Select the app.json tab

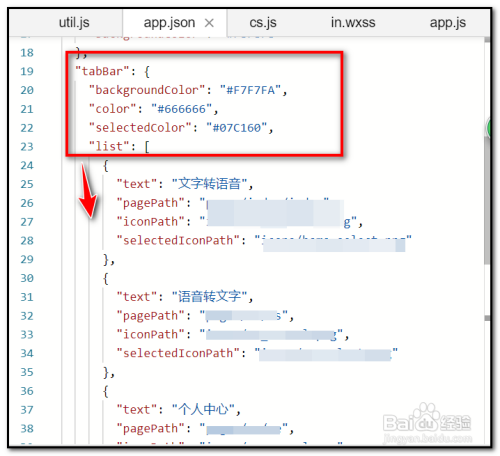pyautogui.click(x=169, y=23)
